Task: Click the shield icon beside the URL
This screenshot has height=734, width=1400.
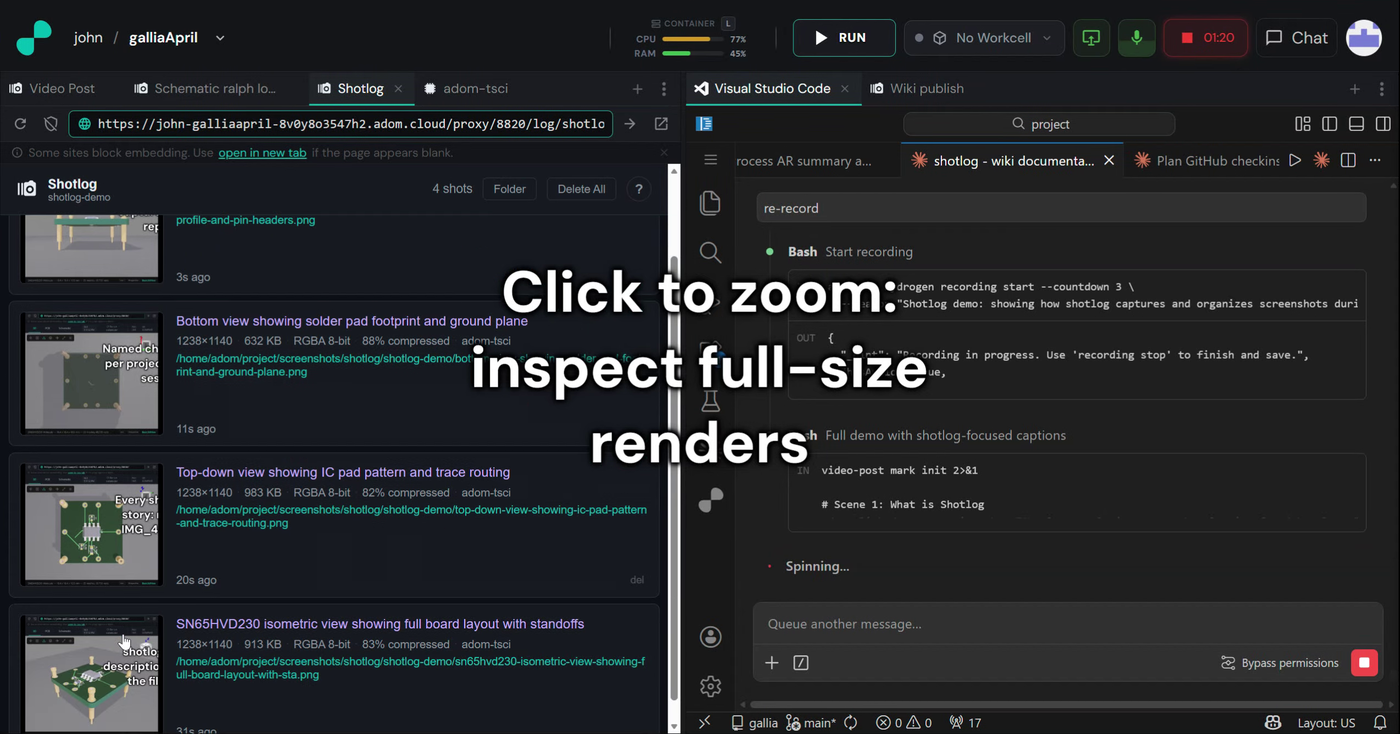Action: point(50,124)
